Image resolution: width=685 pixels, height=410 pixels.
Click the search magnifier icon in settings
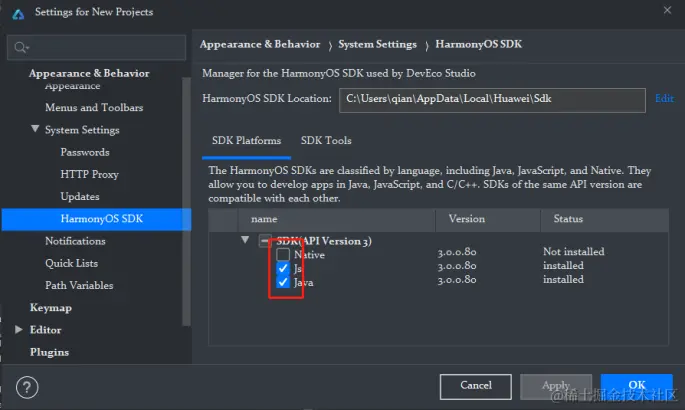21,47
